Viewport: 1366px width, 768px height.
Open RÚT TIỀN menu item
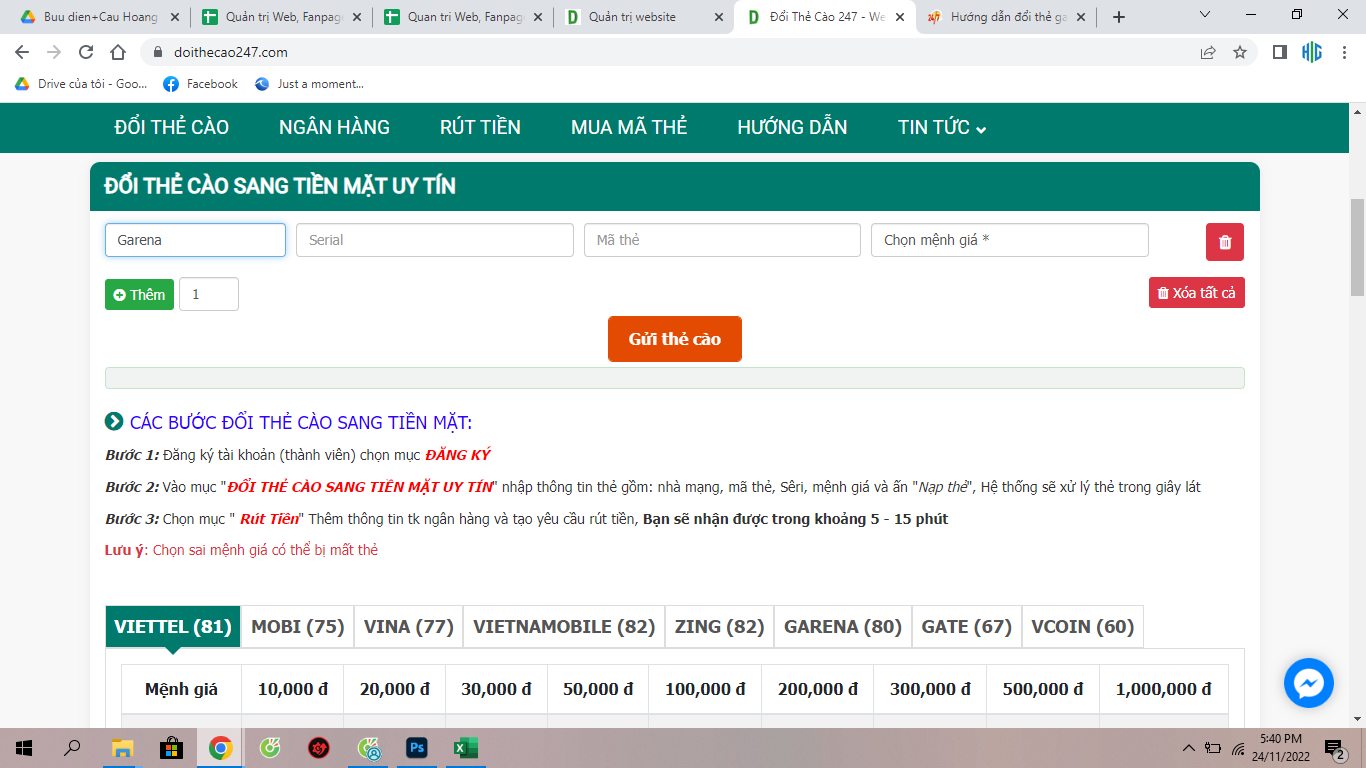(480, 127)
